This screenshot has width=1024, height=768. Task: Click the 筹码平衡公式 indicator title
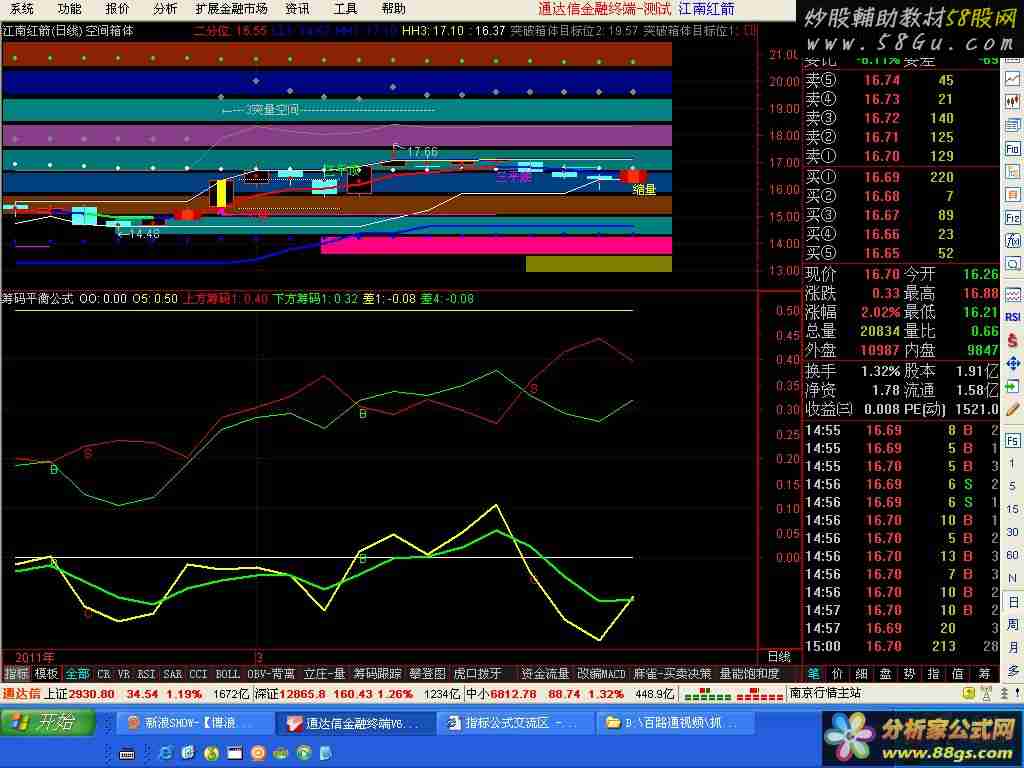[37, 298]
